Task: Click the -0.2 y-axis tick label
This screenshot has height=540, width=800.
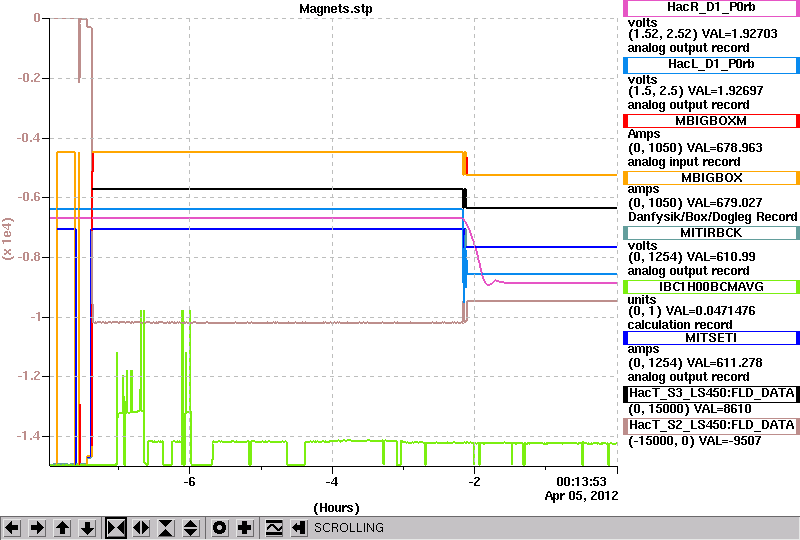Action: pos(29,78)
